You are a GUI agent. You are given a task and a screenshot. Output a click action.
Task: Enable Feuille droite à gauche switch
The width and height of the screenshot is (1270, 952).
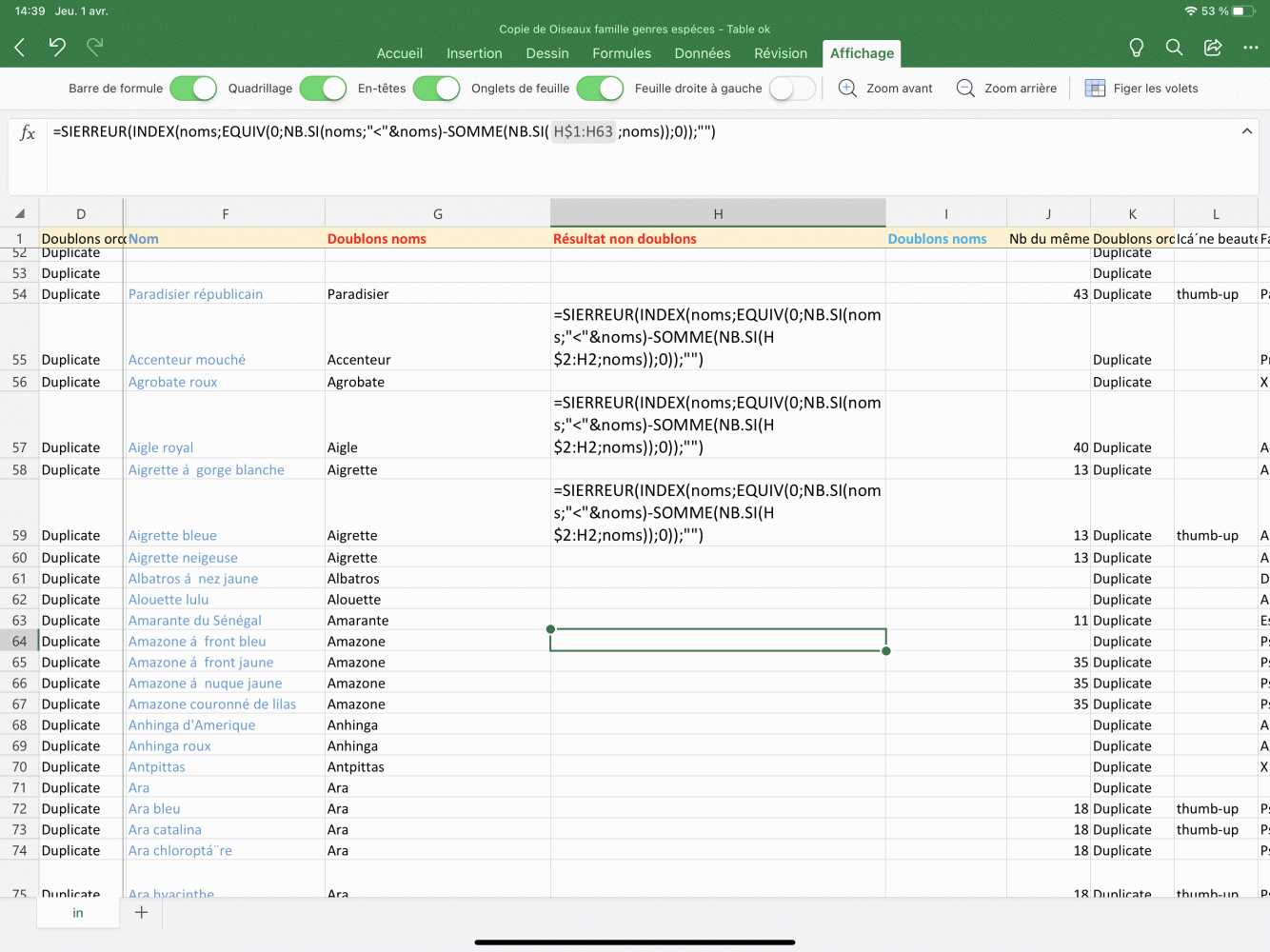pyautogui.click(x=792, y=89)
